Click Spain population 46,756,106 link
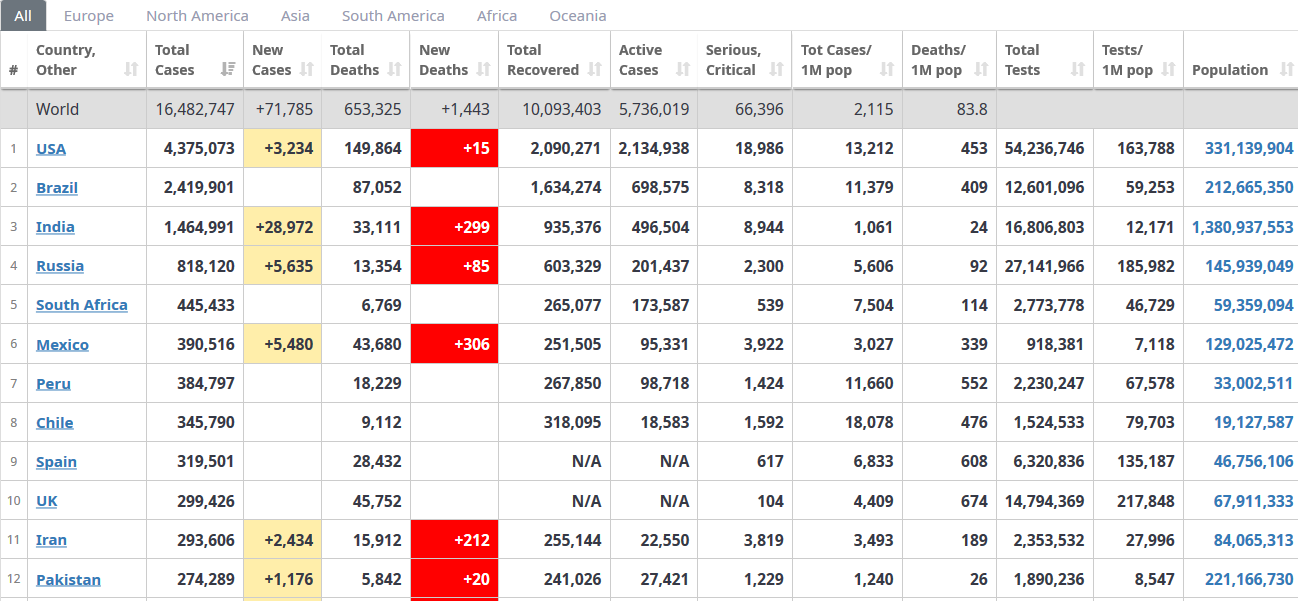 click(1254, 462)
